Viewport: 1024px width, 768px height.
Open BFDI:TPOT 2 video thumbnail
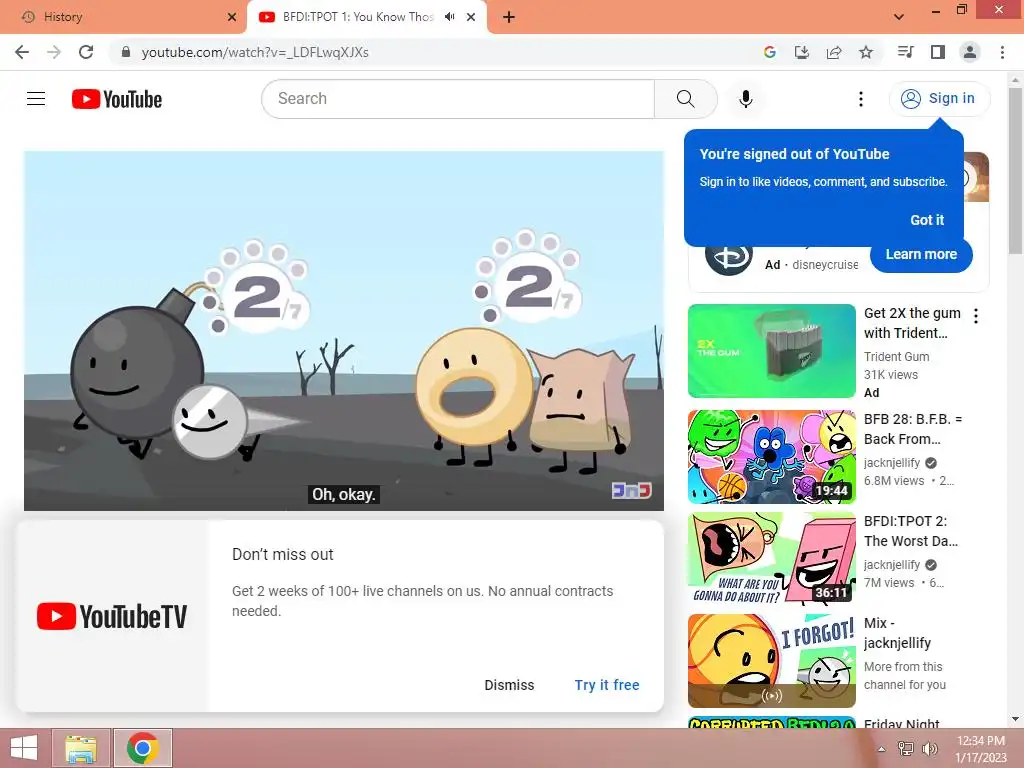click(x=771, y=558)
